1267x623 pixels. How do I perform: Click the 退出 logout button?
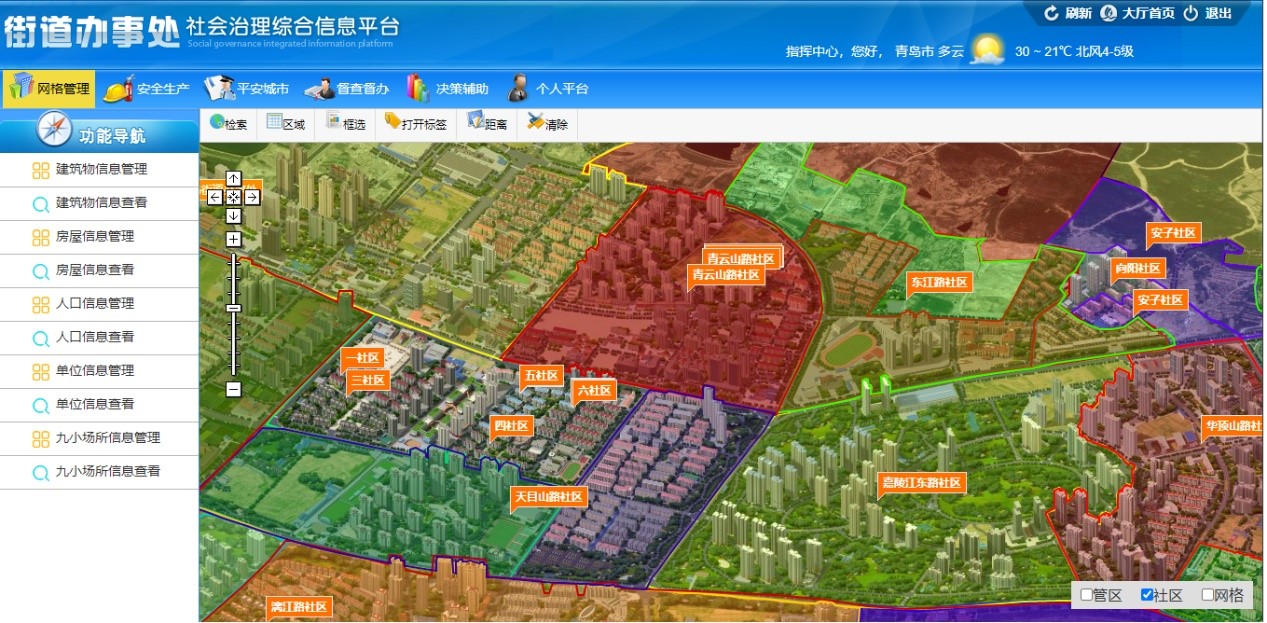[1208, 13]
